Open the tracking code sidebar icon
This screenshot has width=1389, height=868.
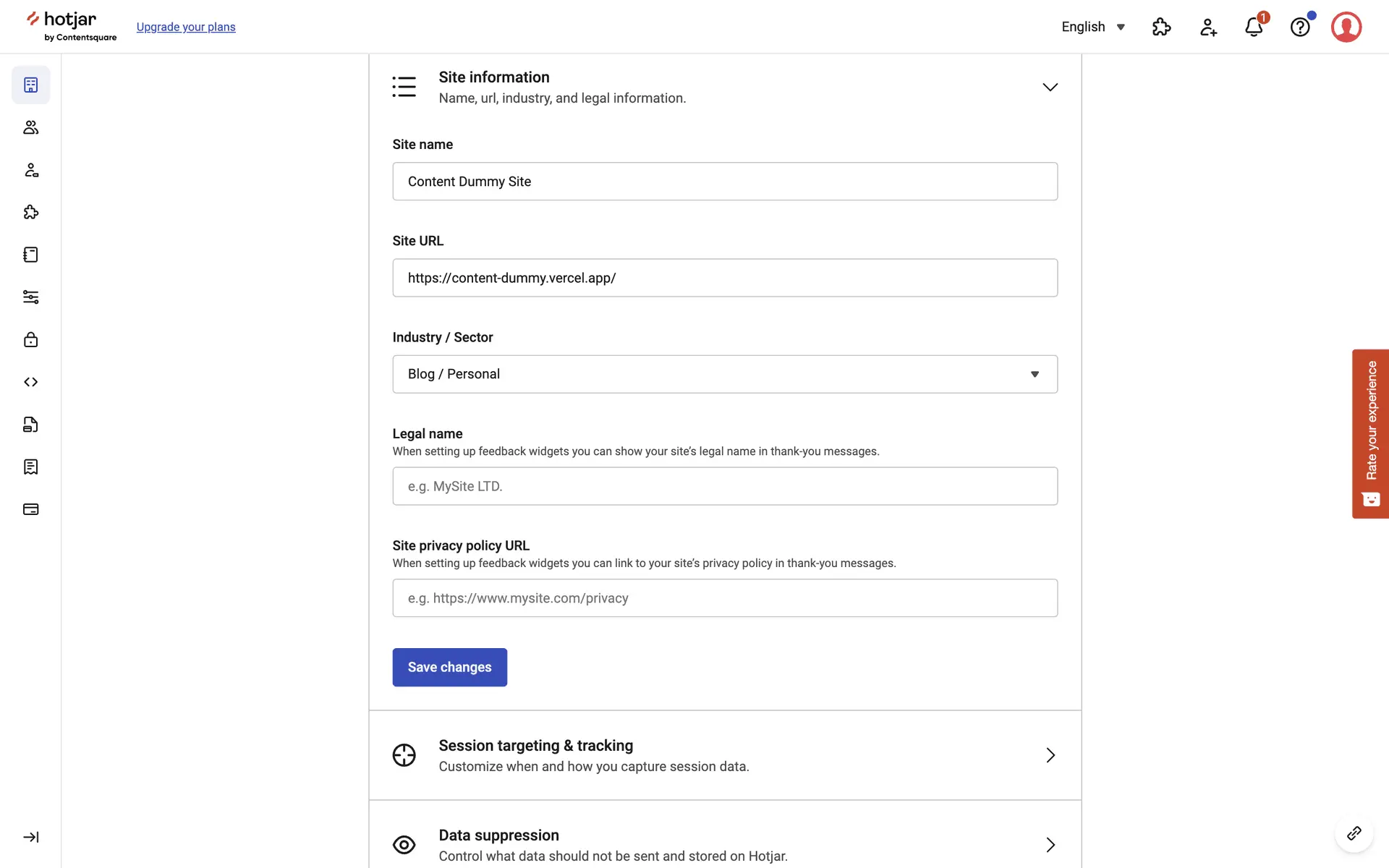coord(30,382)
